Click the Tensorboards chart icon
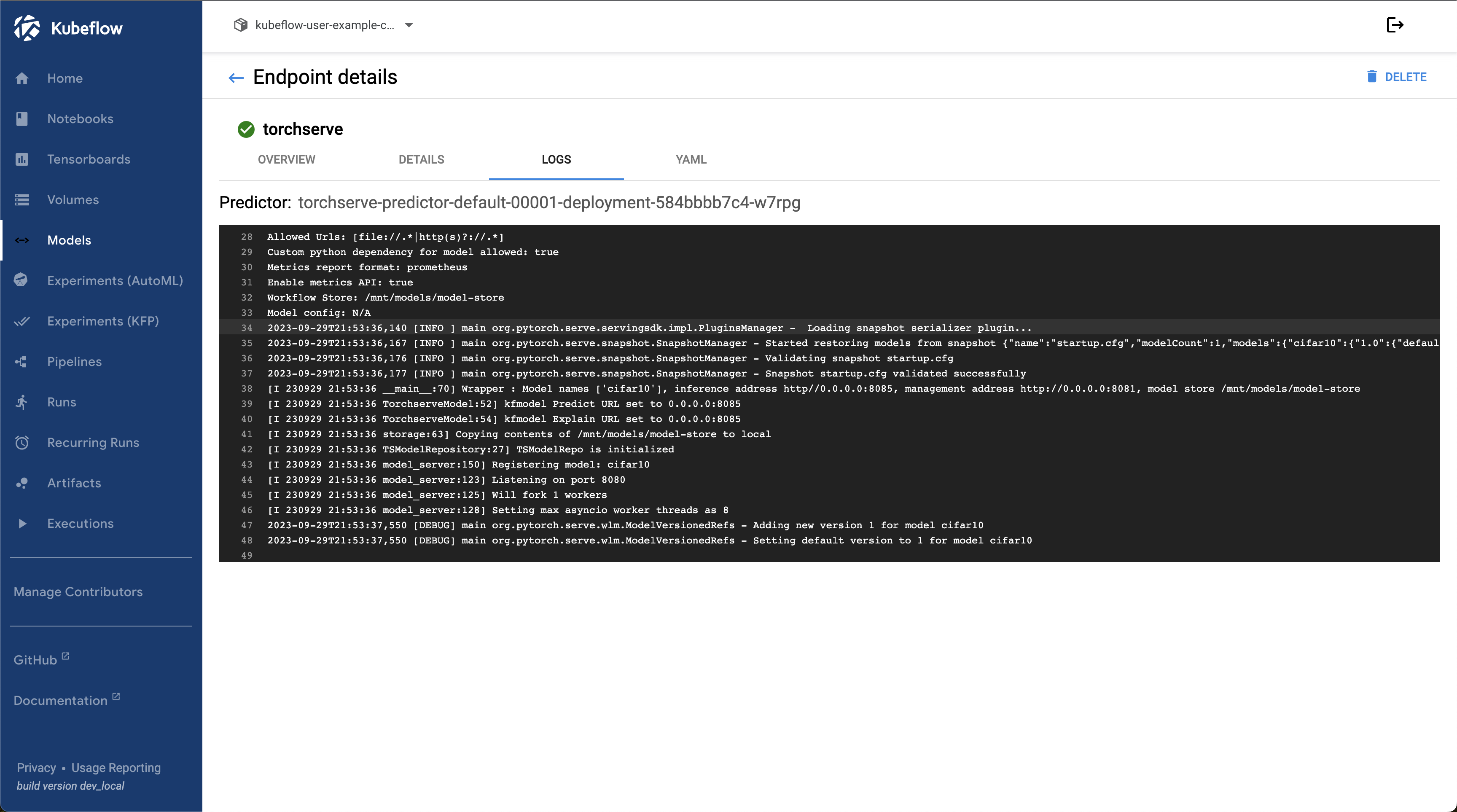 tap(22, 159)
